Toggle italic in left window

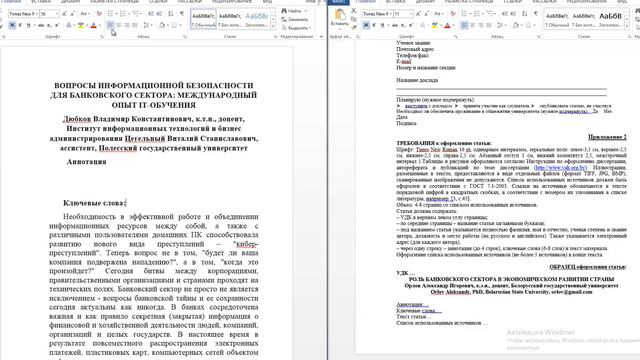click(x=20, y=25)
